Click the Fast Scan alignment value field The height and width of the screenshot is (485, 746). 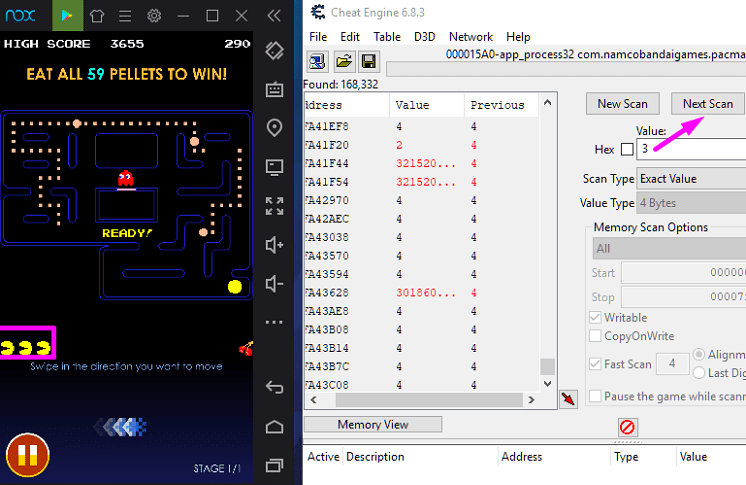pos(672,364)
